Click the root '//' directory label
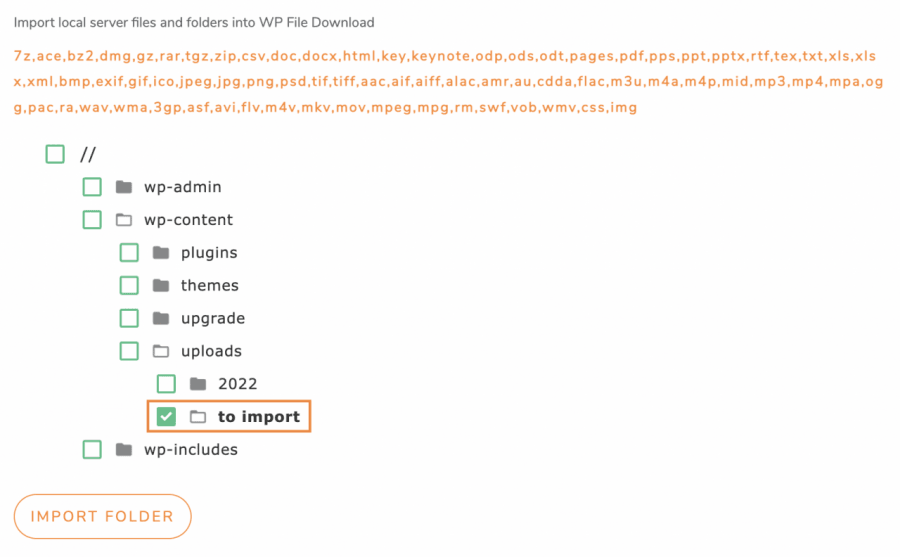The height and width of the screenshot is (557, 900). click(x=87, y=154)
